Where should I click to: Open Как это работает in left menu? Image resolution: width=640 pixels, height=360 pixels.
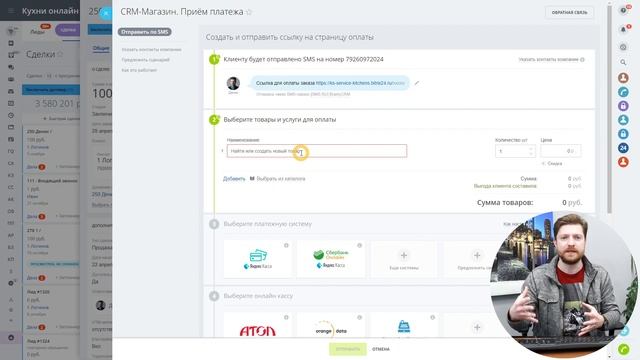pos(139,70)
